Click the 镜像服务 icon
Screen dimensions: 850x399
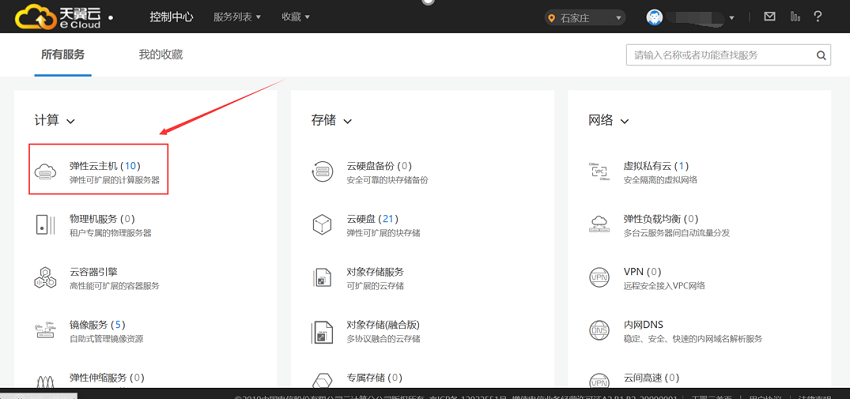tap(45, 331)
